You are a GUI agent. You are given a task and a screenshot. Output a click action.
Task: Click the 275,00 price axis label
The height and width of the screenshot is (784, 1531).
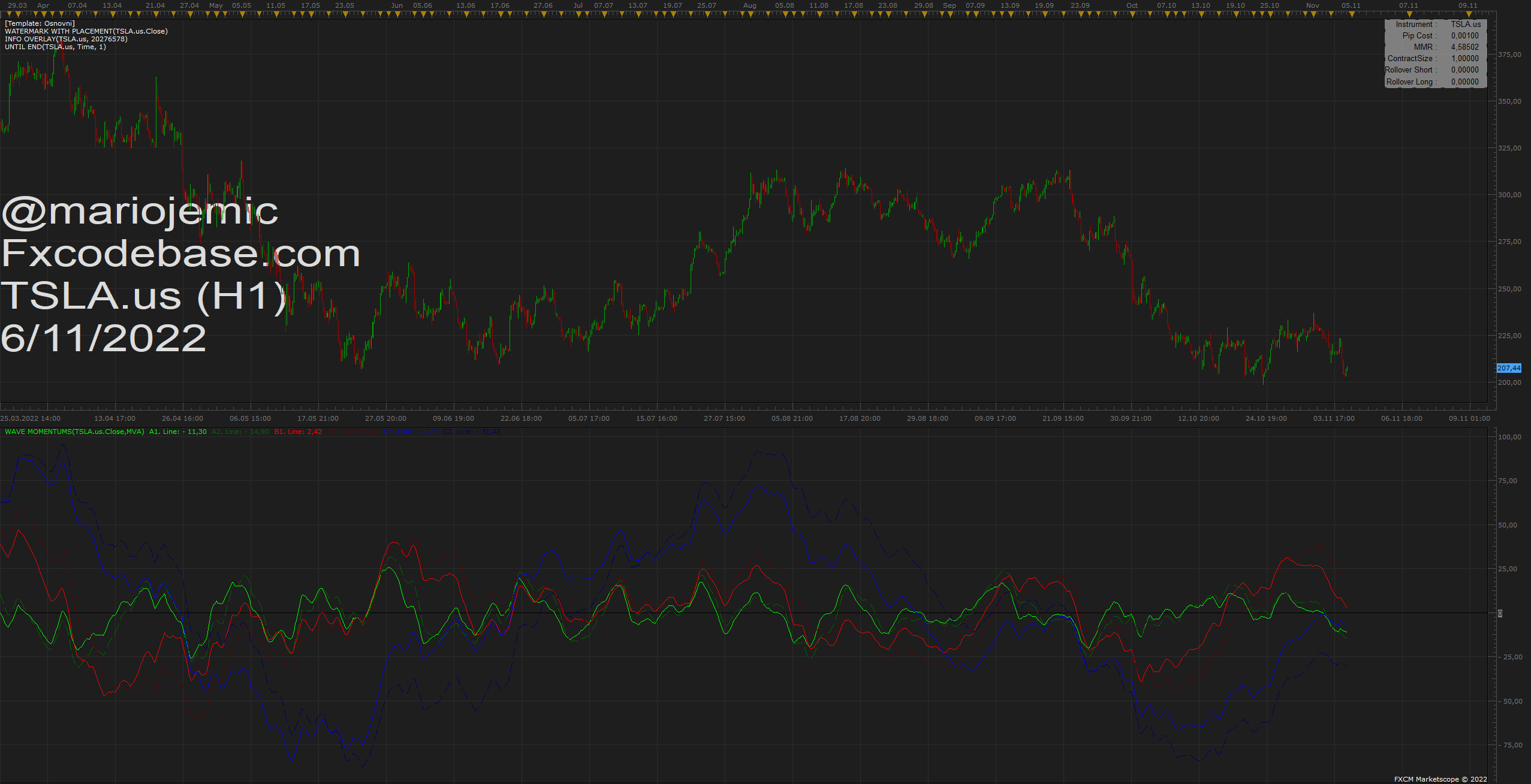click(1509, 242)
